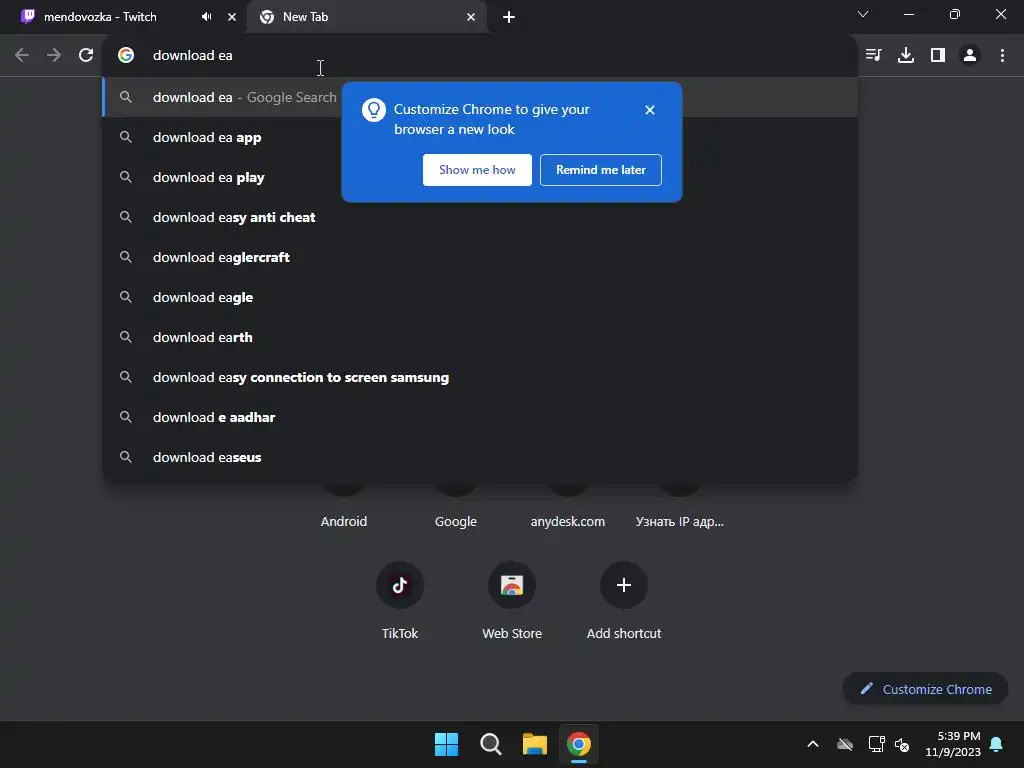Open the notifications bell icon
The width and height of the screenshot is (1024, 768).
(997, 744)
